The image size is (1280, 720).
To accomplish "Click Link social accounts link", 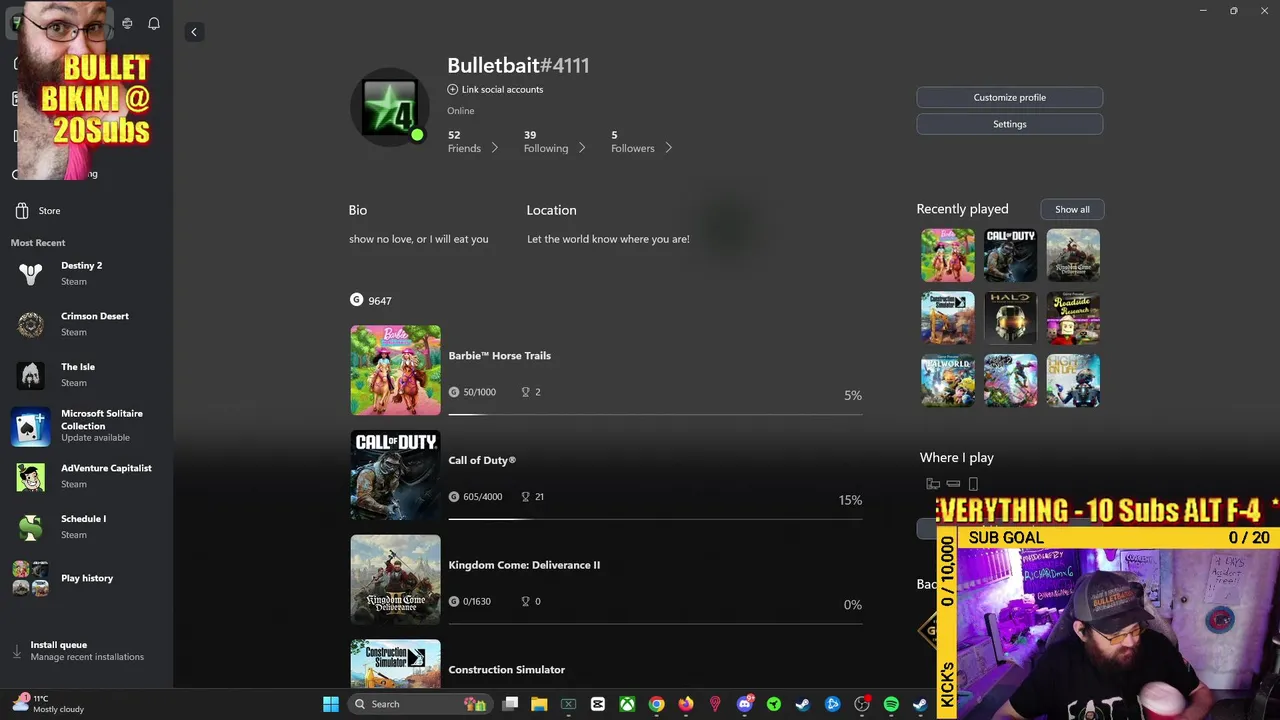I will [502, 89].
